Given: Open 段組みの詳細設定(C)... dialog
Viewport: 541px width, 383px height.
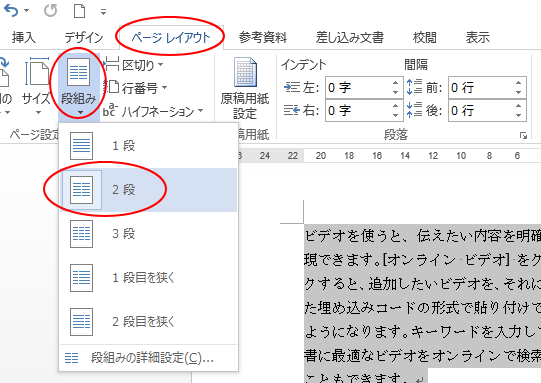Looking at the screenshot, I should (x=148, y=358).
